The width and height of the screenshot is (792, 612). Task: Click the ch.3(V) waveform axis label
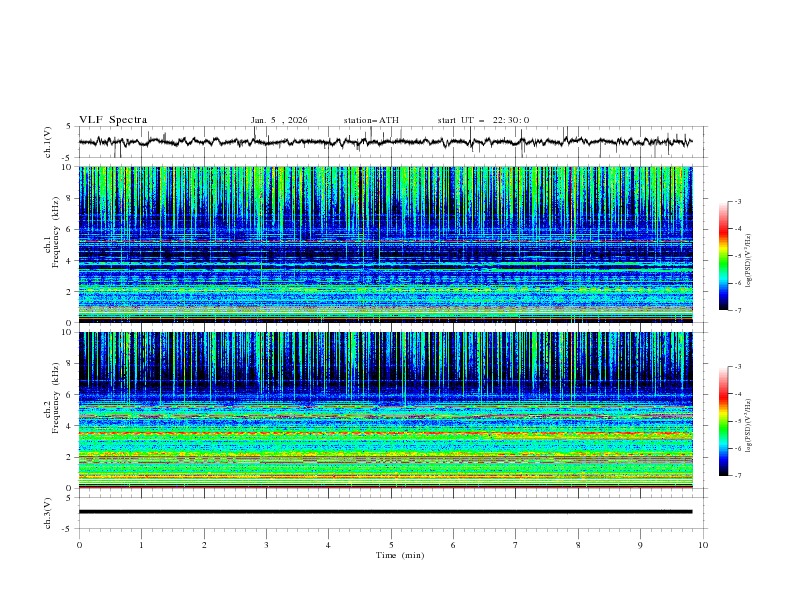coord(48,512)
